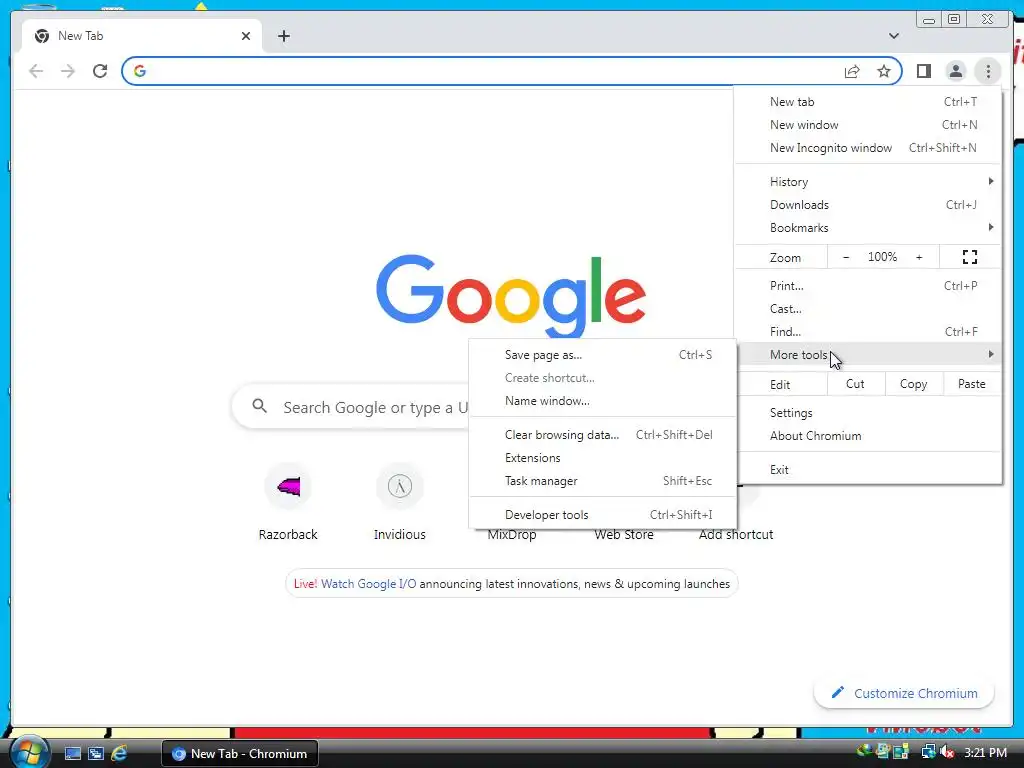The height and width of the screenshot is (768, 1024).
Task: Open the side panel icon
Action: pyautogui.click(x=923, y=71)
